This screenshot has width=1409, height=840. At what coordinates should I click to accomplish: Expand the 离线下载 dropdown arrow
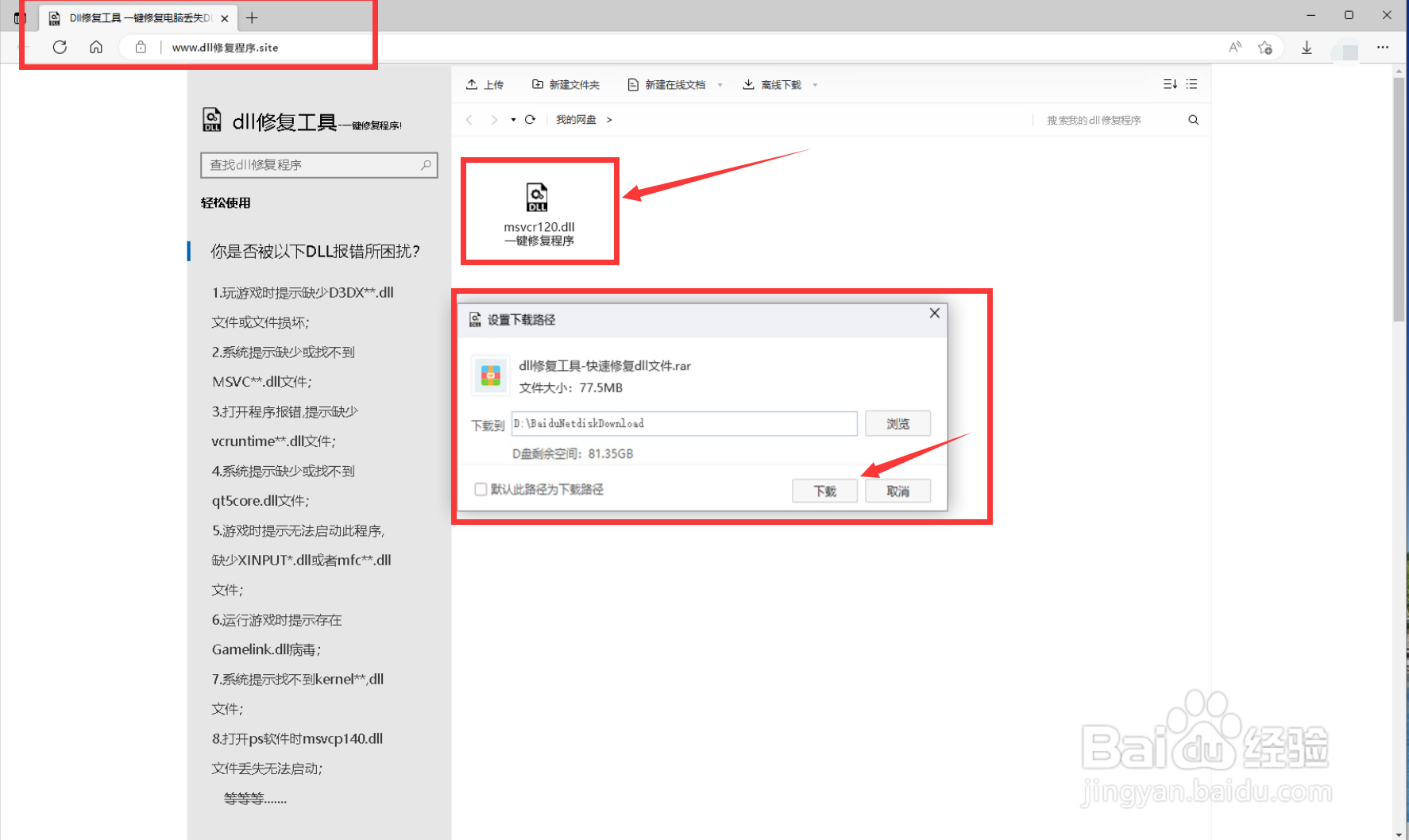816,85
